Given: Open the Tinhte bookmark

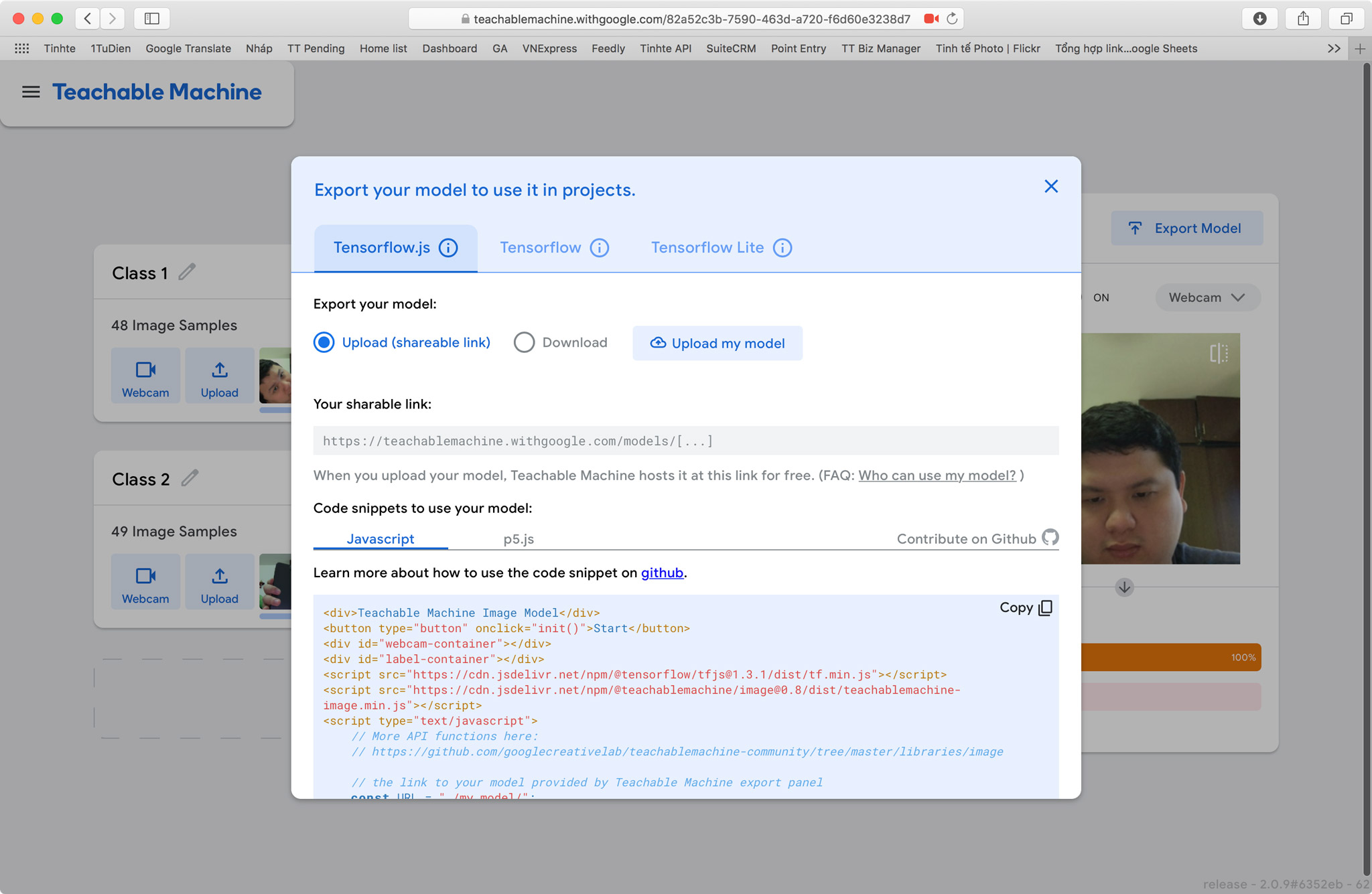Looking at the screenshot, I should pyautogui.click(x=60, y=49).
